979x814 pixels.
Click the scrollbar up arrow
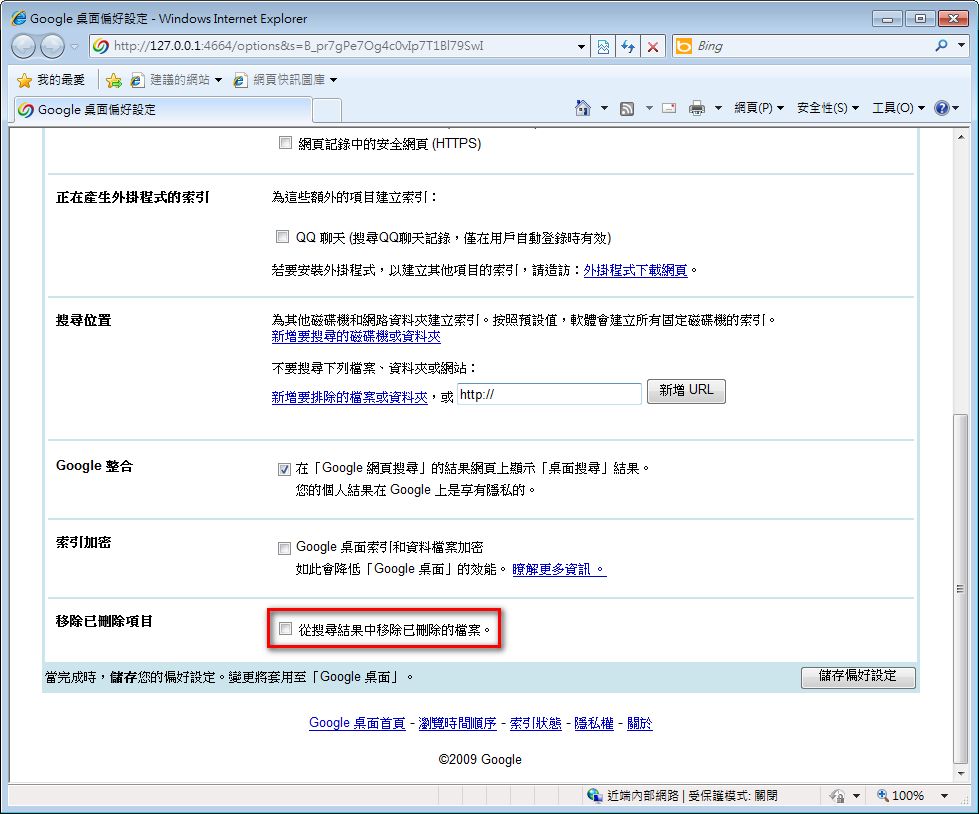click(960, 136)
